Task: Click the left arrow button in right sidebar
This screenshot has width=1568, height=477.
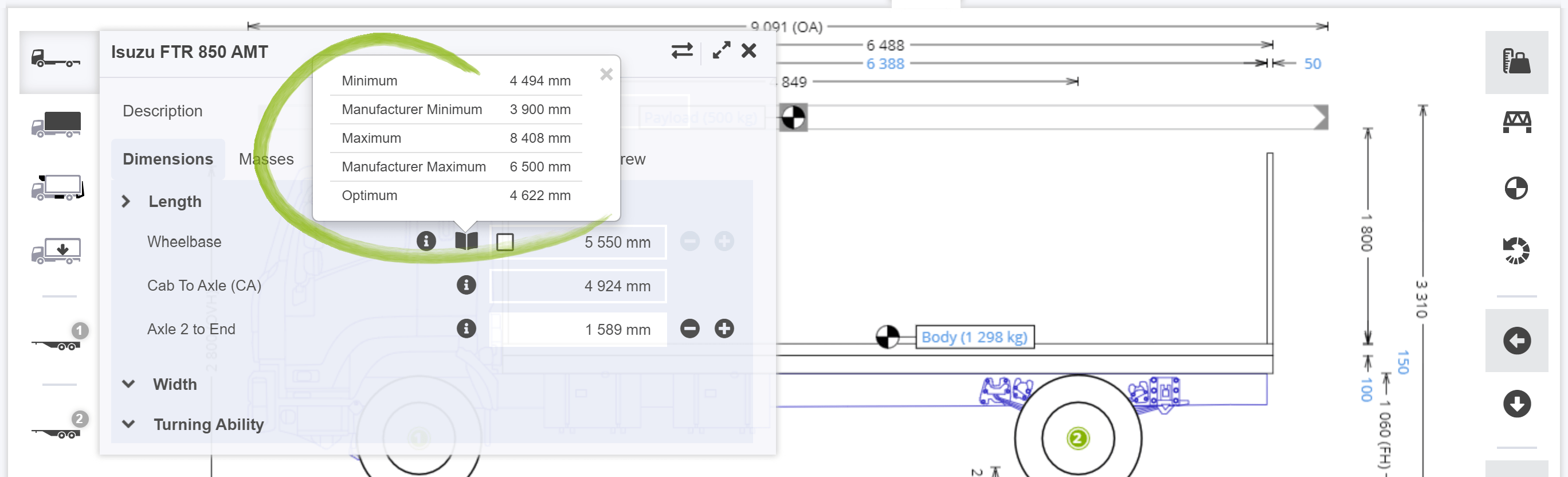Action: [x=1516, y=341]
